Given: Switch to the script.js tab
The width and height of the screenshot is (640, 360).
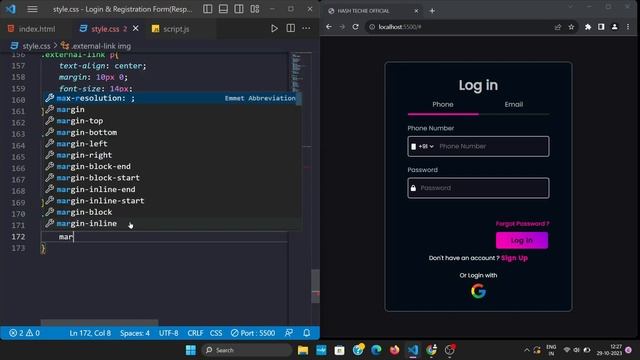Looking at the screenshot, I should pos(171,29).
